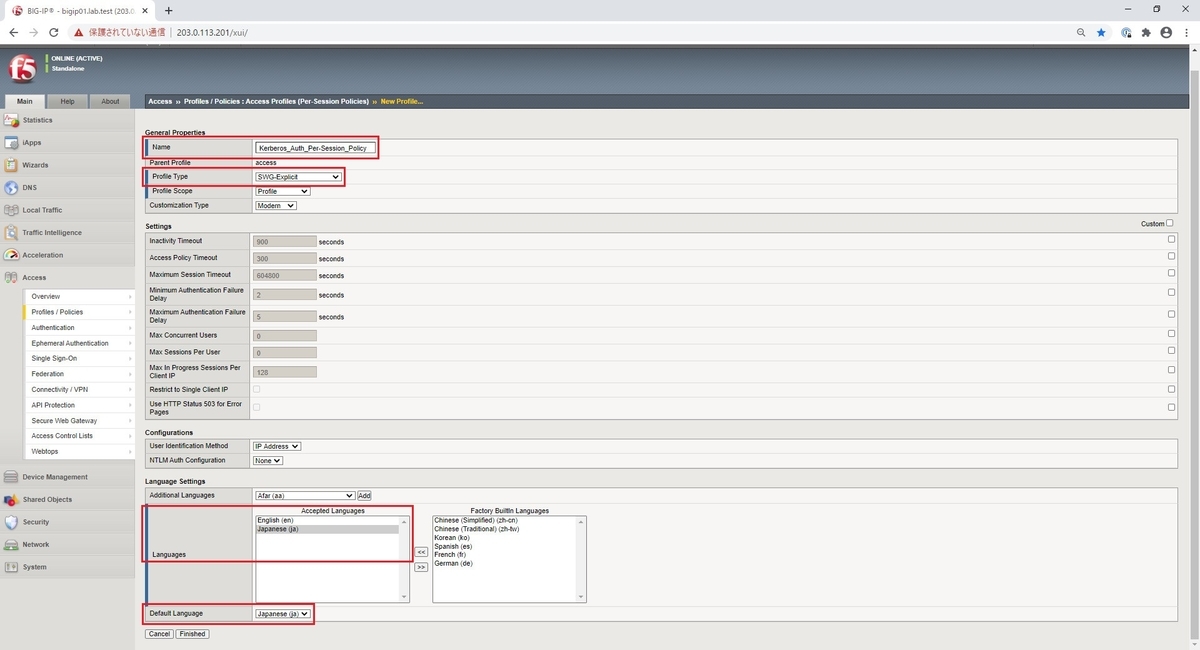Screen dimensions: 1200x650
Task: Open the Chrome profile avatar icon
Action: [x=1166, y=32]
